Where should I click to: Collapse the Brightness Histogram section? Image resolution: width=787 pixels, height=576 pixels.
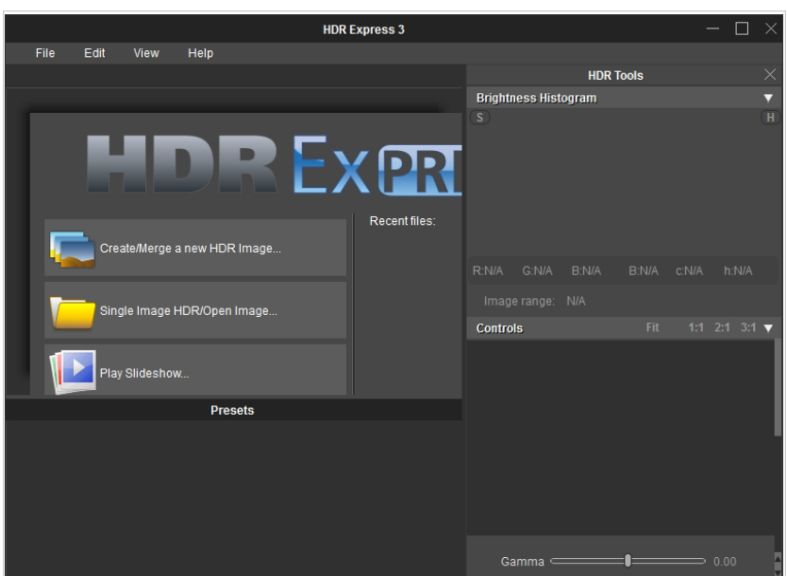click(x=768, y=98)
